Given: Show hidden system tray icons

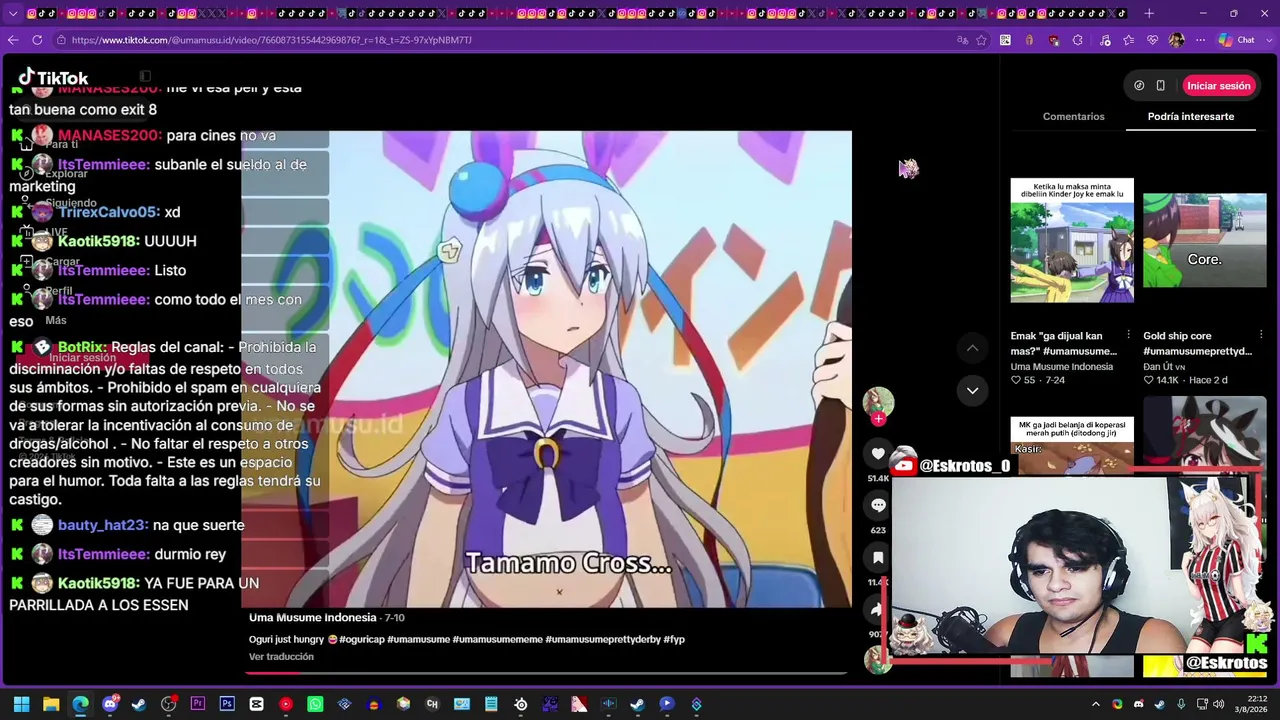Looking at the screenshot, I should pos(1096,704).
